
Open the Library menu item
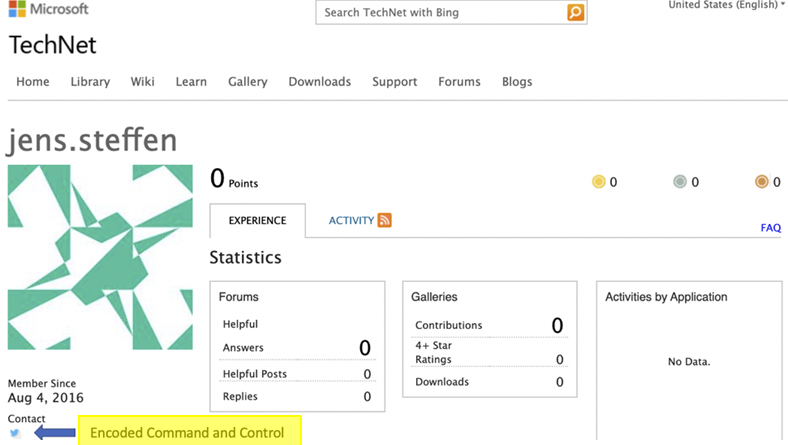(x=90, y=82)
